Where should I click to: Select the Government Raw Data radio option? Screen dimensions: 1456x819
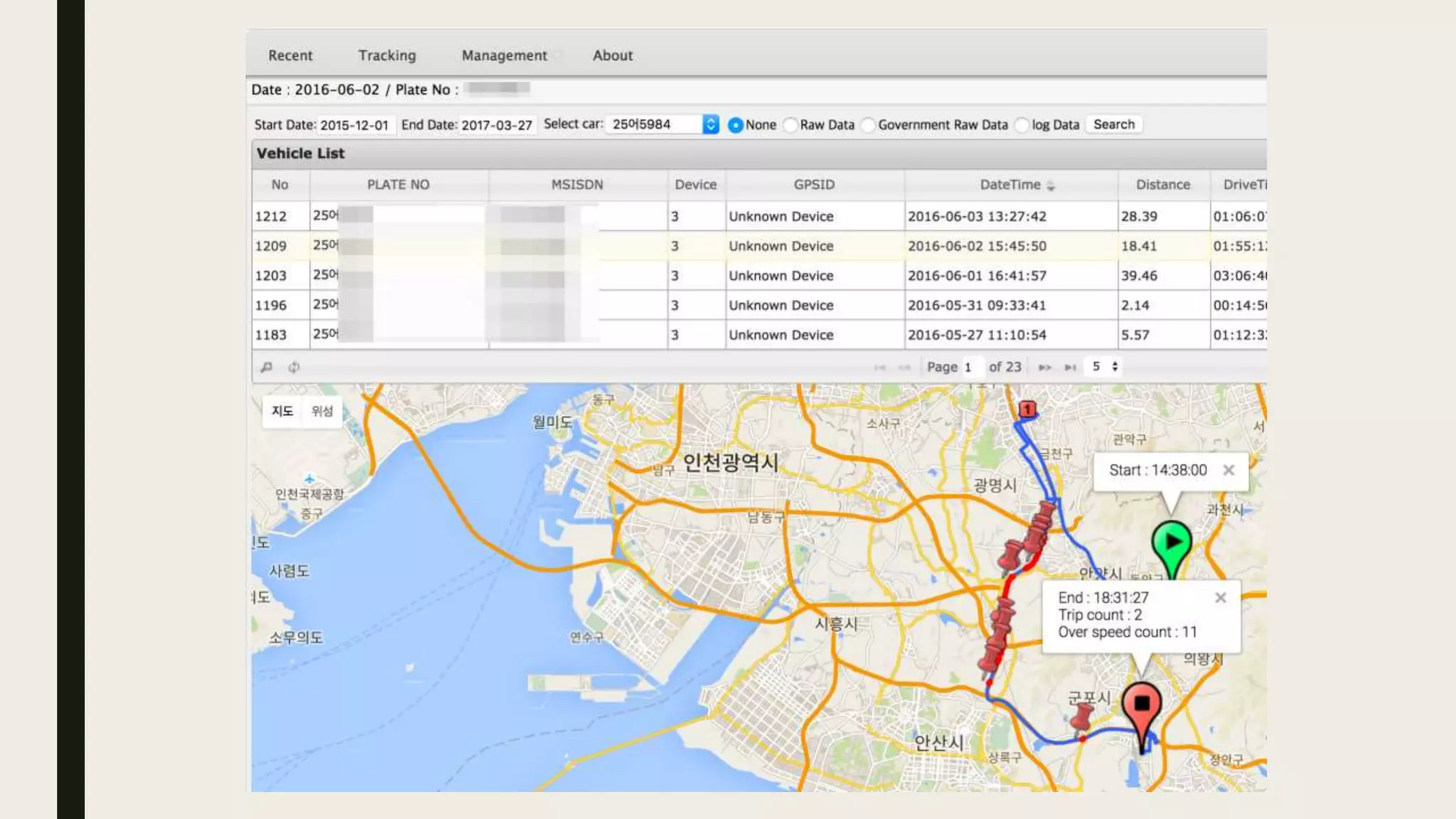coord(868,125)
